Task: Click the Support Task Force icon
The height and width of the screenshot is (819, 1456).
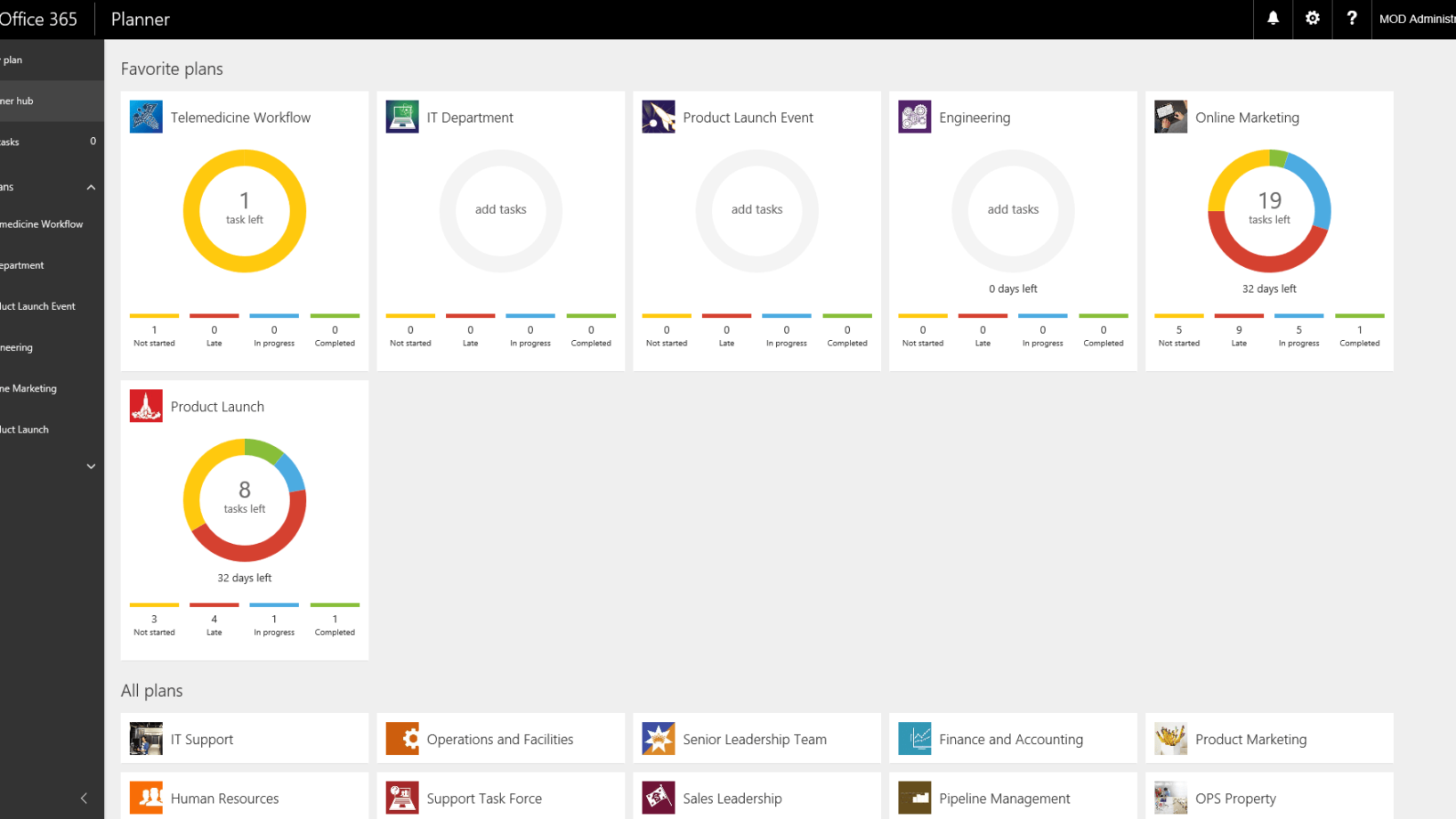Action: (x=402, y=798)
